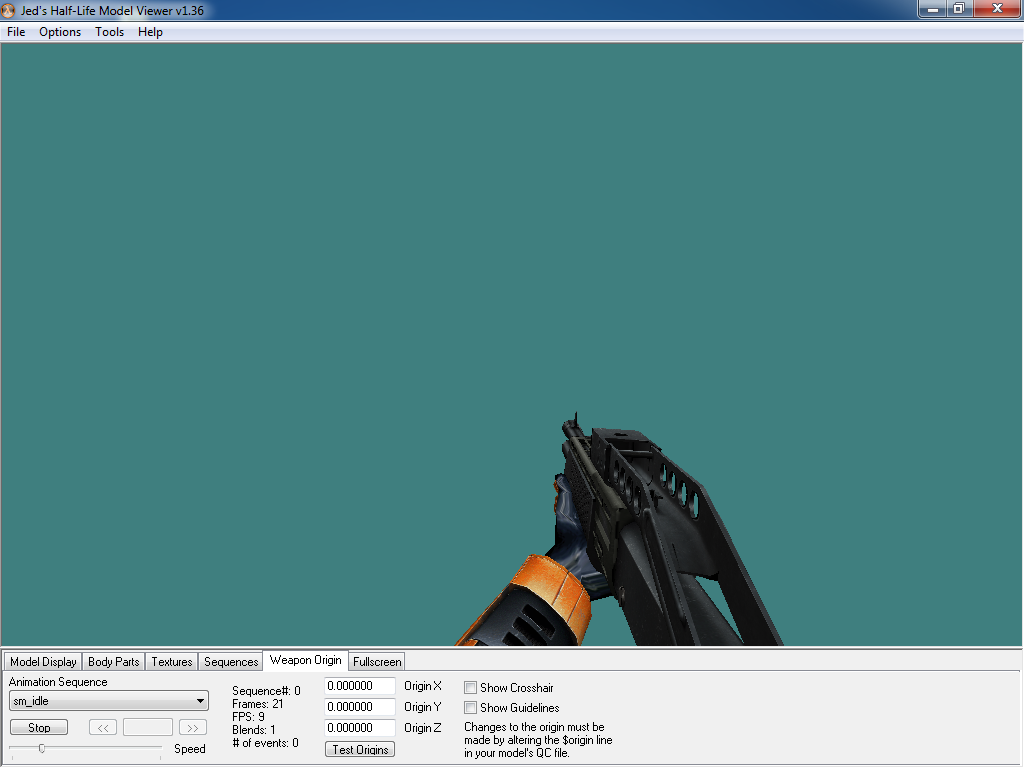Switch to the Model Display tab

coord(43,662)
